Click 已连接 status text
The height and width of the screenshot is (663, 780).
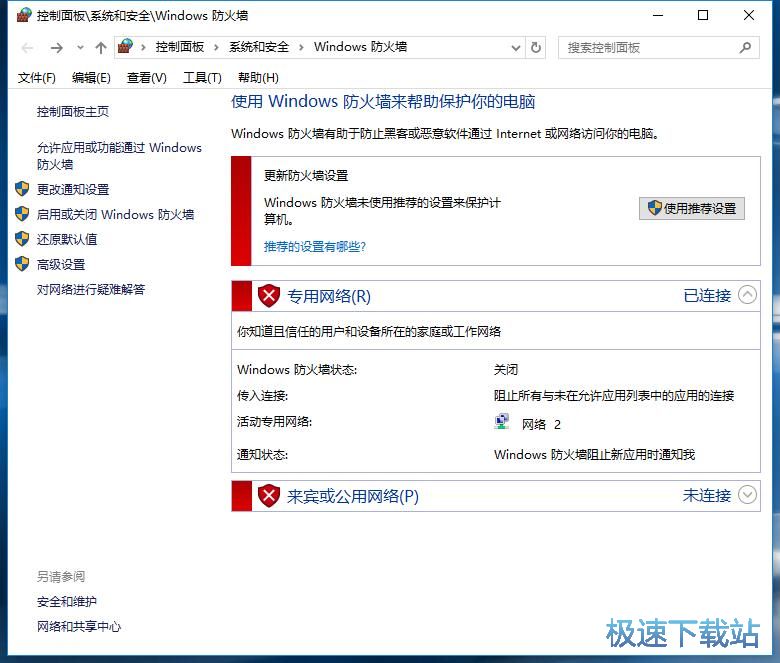(707, 296)
